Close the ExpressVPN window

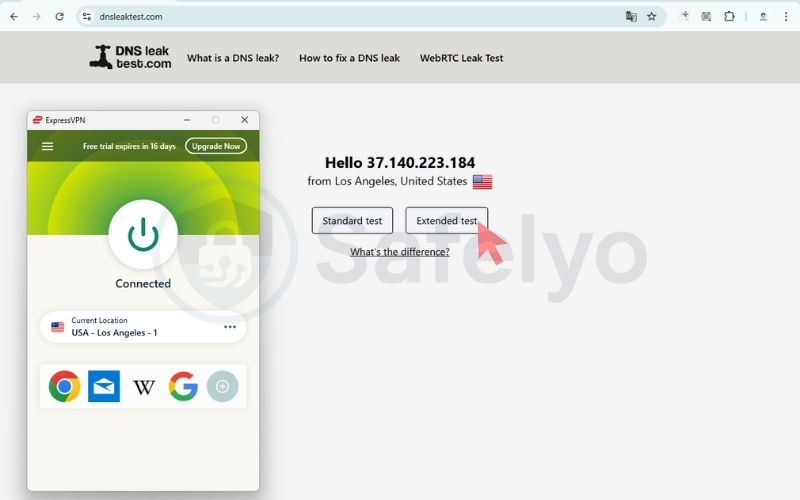coord(244,120)
